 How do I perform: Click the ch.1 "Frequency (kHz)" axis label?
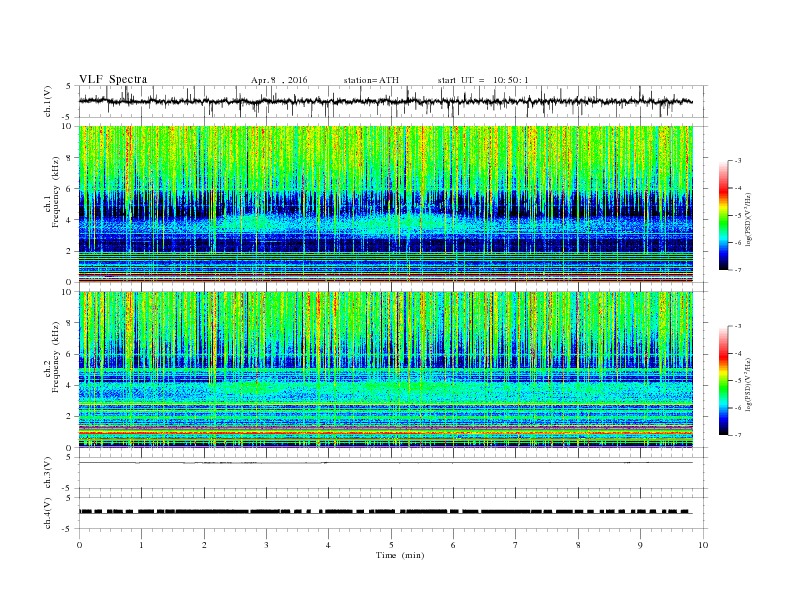[56, 192]
